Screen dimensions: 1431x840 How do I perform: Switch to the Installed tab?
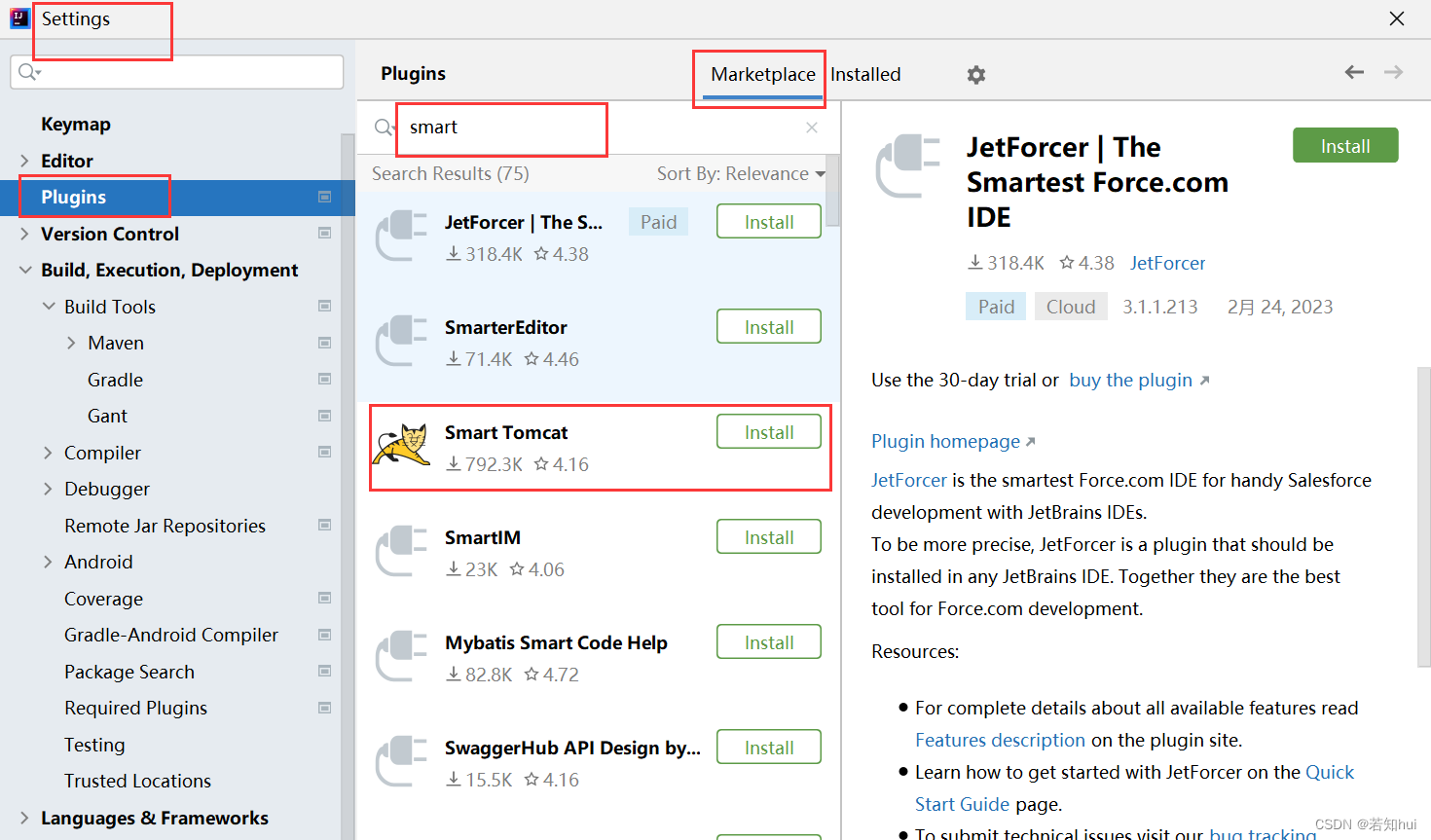click(x=865, y=74)
